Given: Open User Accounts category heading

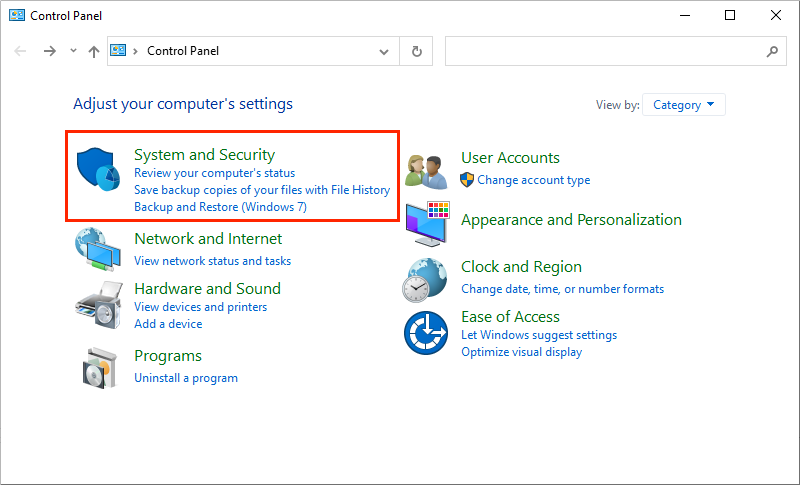Looking at the screenshot, I should point(510,158).
